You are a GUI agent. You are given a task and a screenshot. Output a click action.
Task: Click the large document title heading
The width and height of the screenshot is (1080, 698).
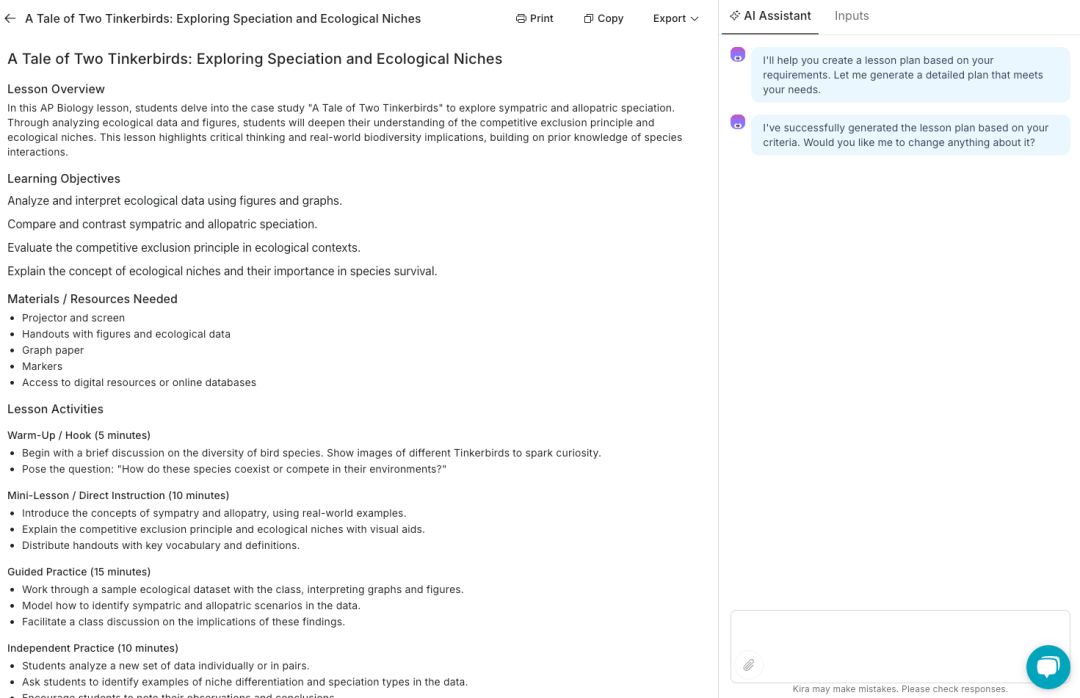point(255,59)
